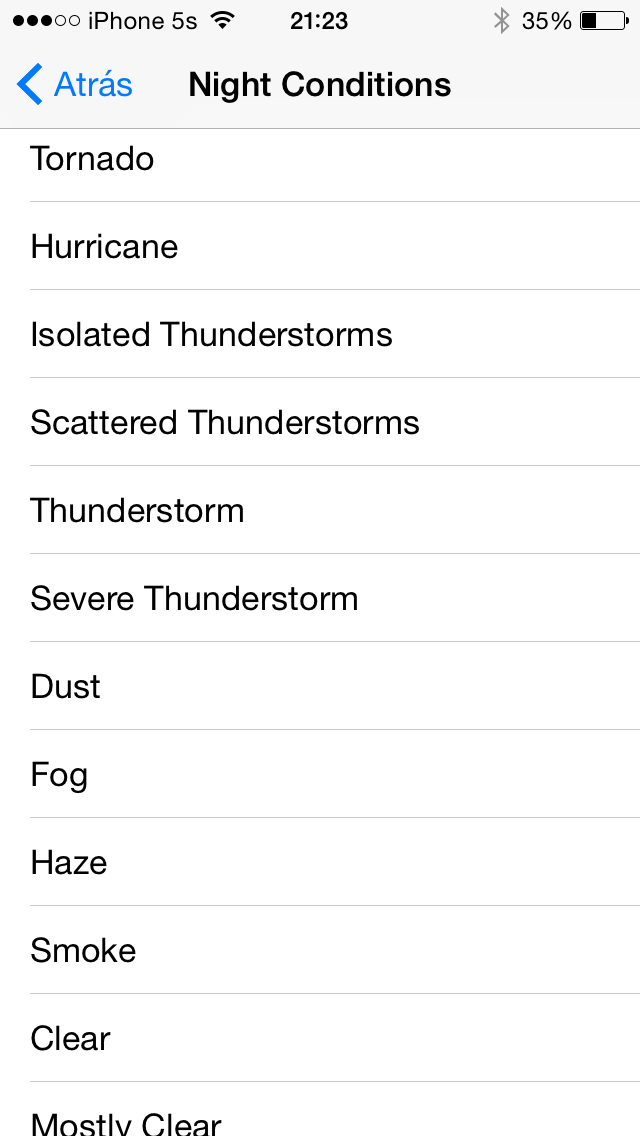The height and width of the screenshot is (1136, 640).
Task: Go back via the Atrás link
Action: pos(93,85)
